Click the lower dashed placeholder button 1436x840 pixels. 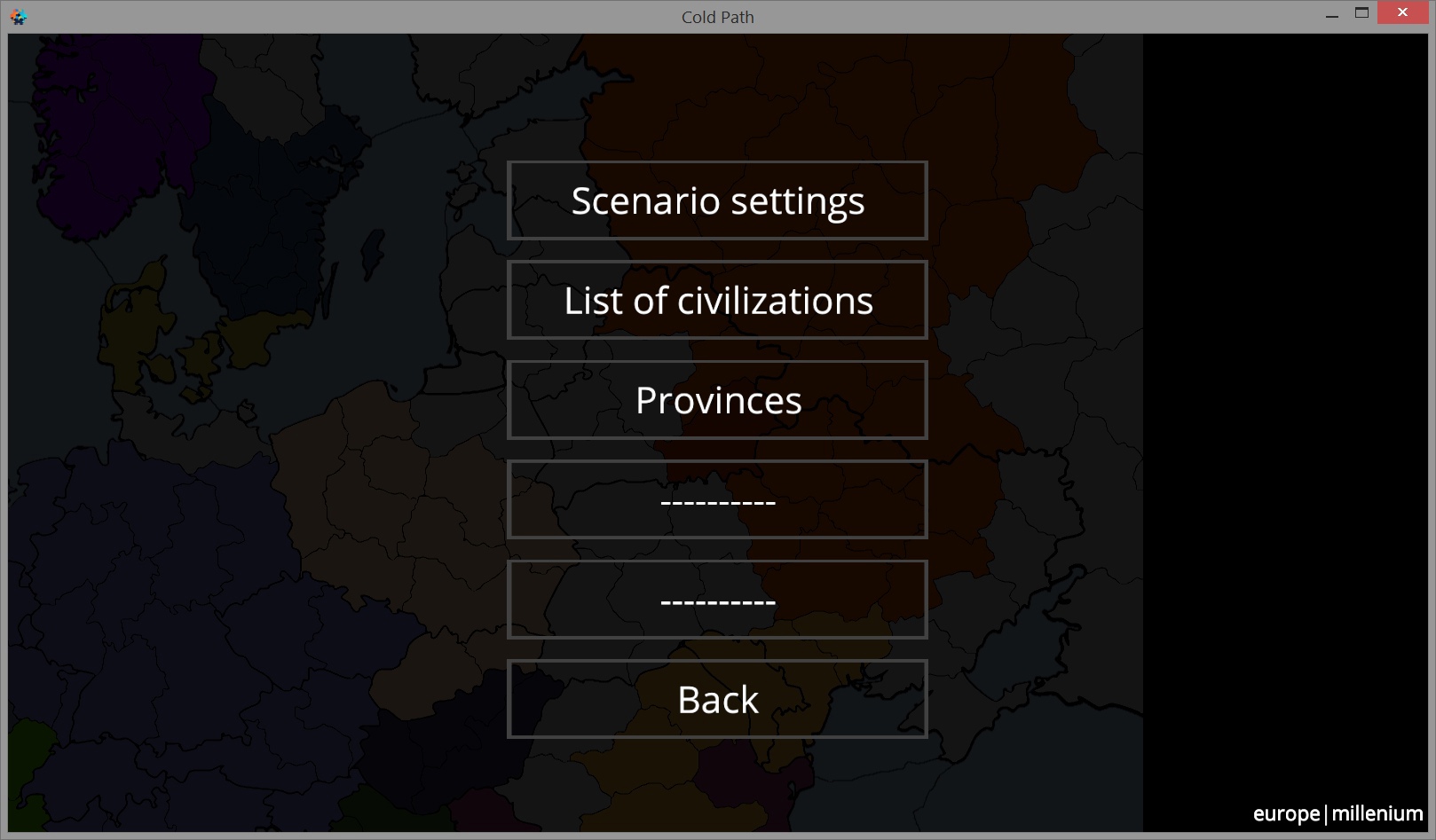tap(717, 600)
